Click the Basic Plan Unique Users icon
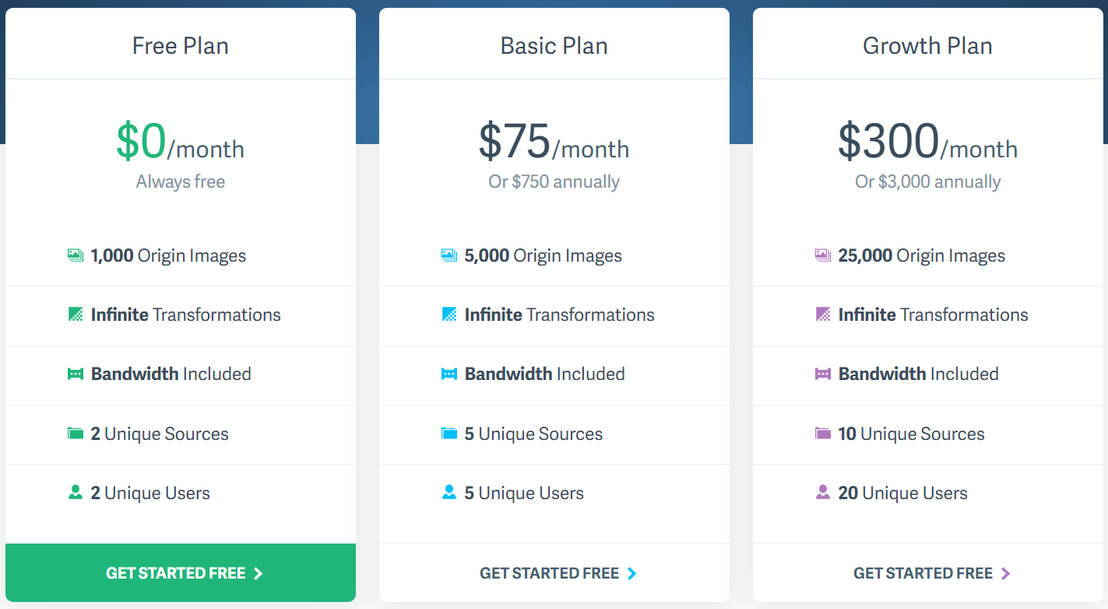The image size is (1108, 609). (x=449, y=492)
